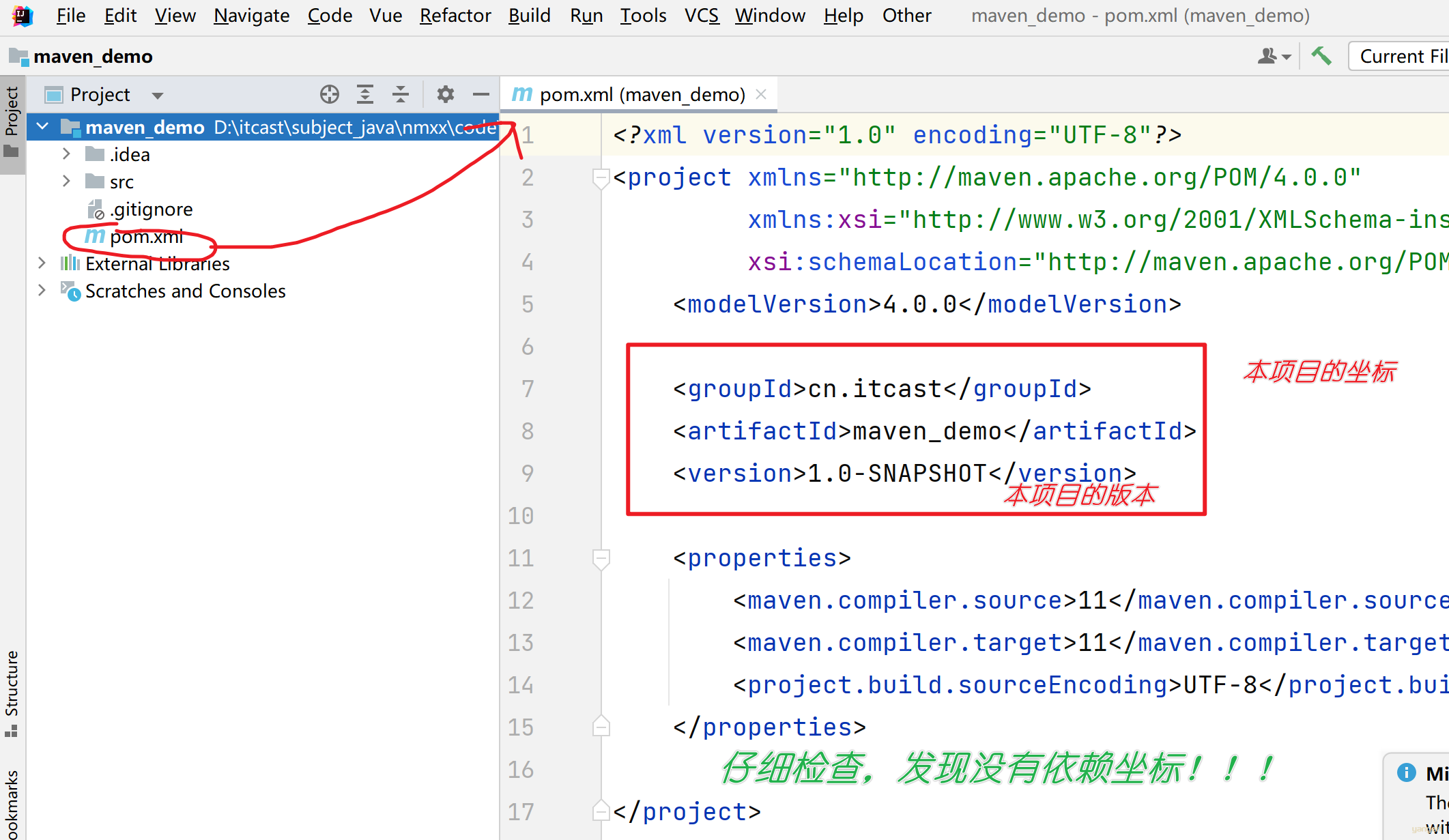Open the Other menu
Viewport: 1449px width, 840px height.
(x=906, y=15)
